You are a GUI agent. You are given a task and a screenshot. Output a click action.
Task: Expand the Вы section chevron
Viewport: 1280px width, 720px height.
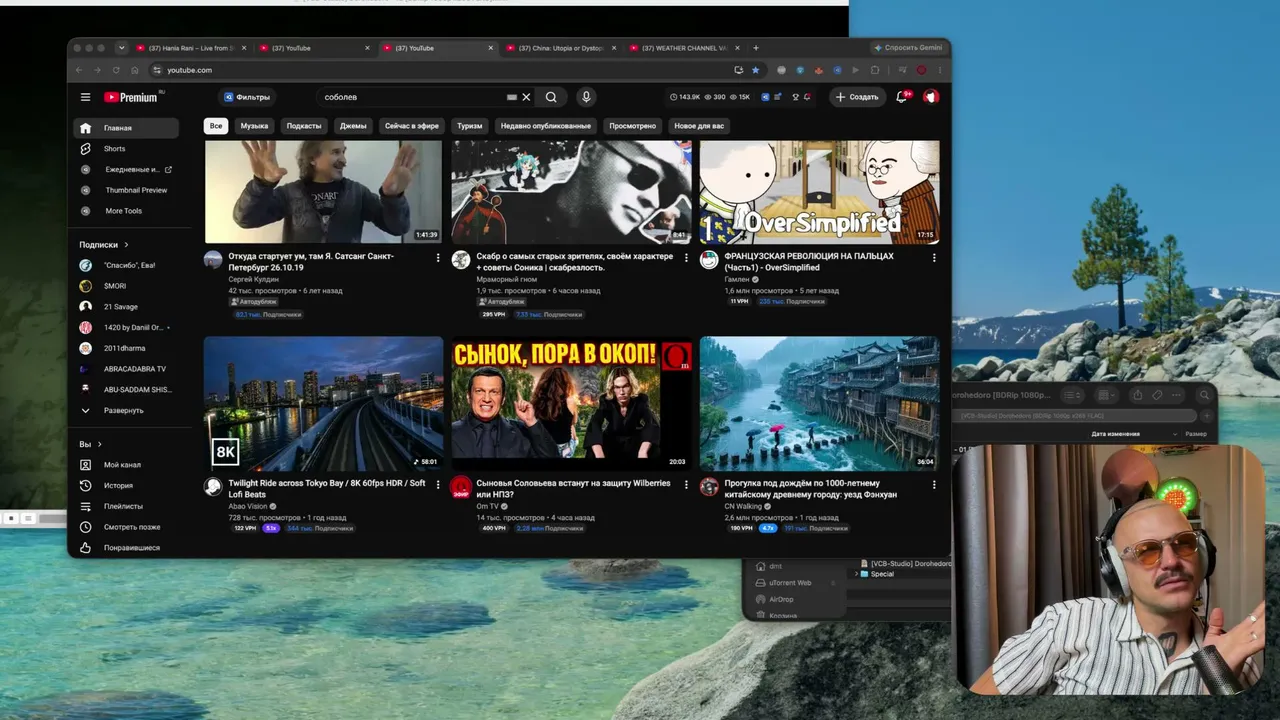(99, 444)
